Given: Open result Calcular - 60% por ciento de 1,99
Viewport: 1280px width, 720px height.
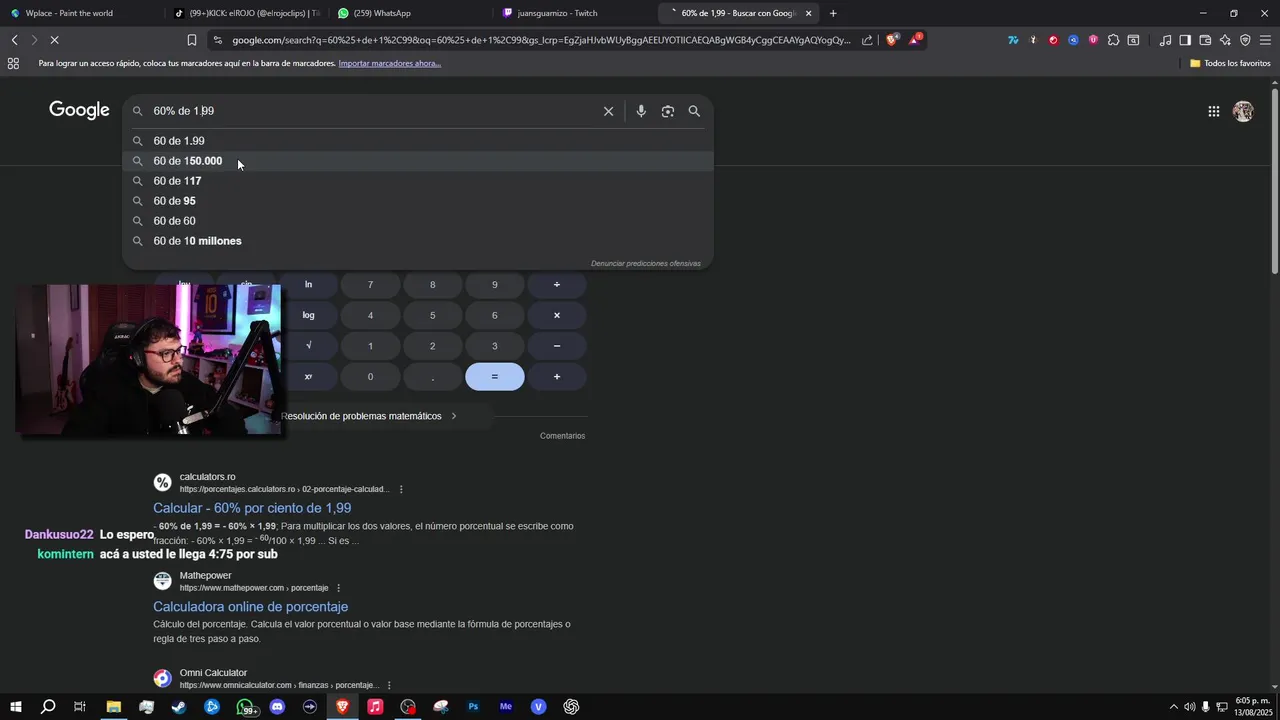Looking at the screenshot, I should point(252,508).
